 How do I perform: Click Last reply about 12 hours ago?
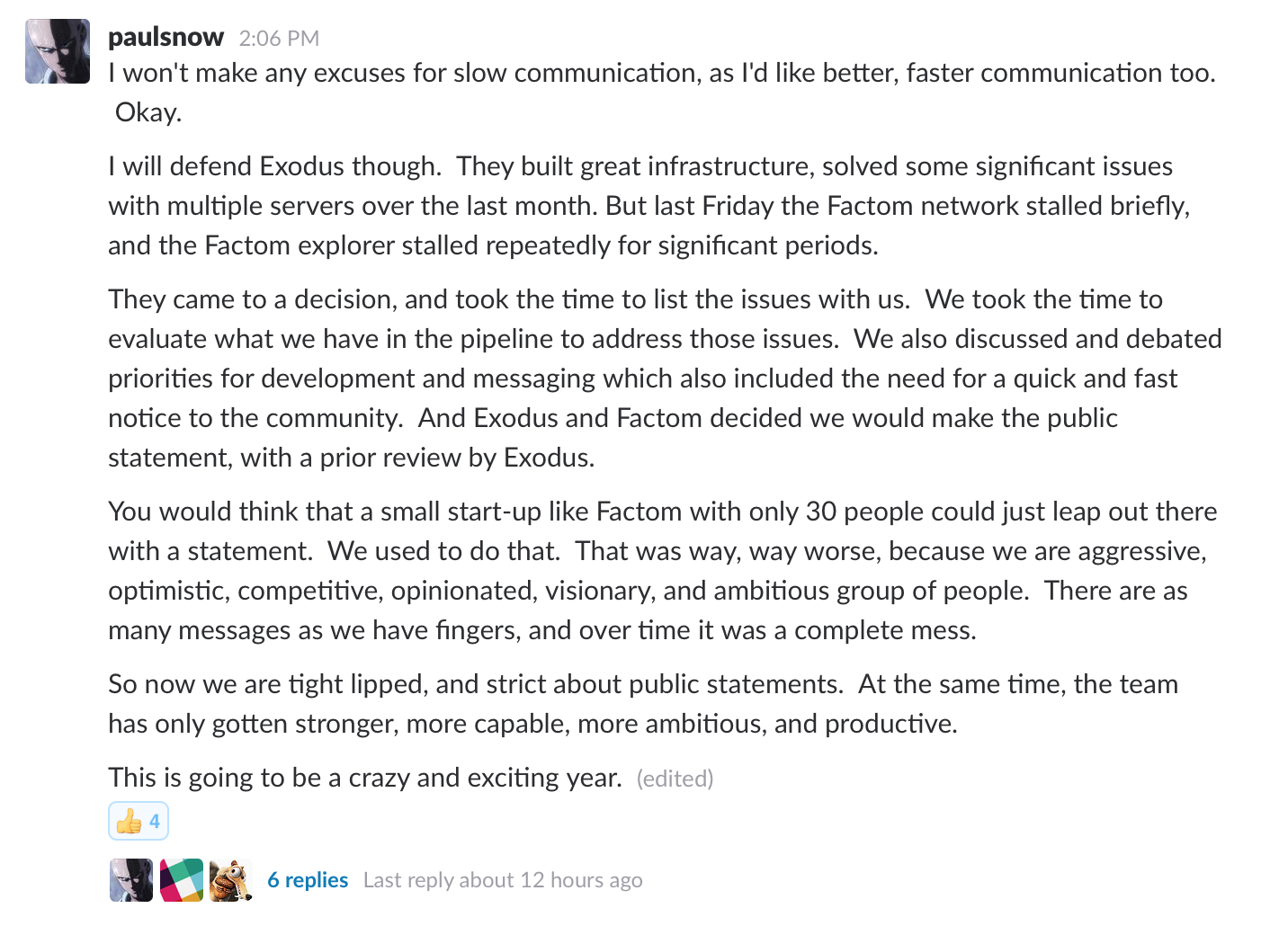coord(503,880)
